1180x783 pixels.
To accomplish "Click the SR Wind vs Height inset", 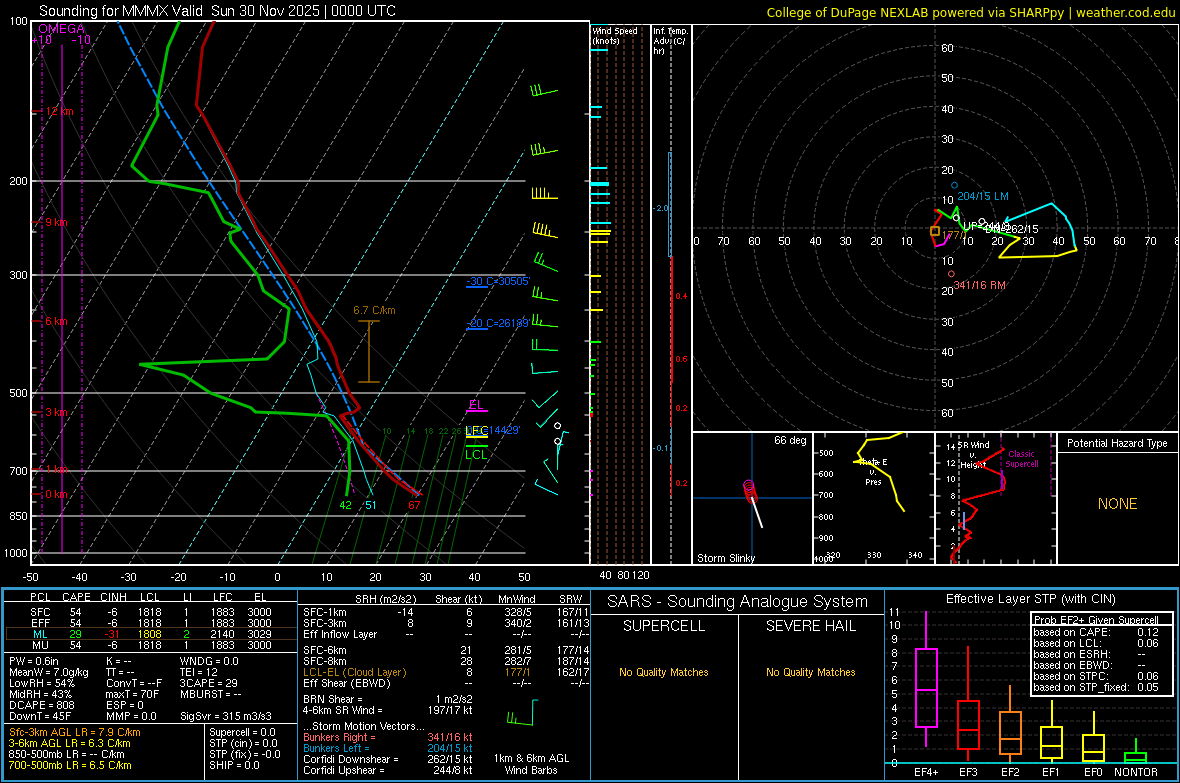I will tap(996, 498).
